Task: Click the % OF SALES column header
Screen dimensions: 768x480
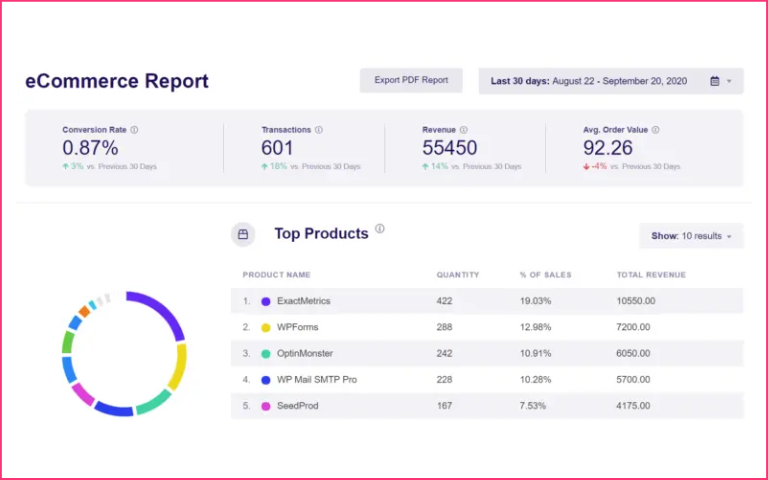Action: (x=546, y=275)
